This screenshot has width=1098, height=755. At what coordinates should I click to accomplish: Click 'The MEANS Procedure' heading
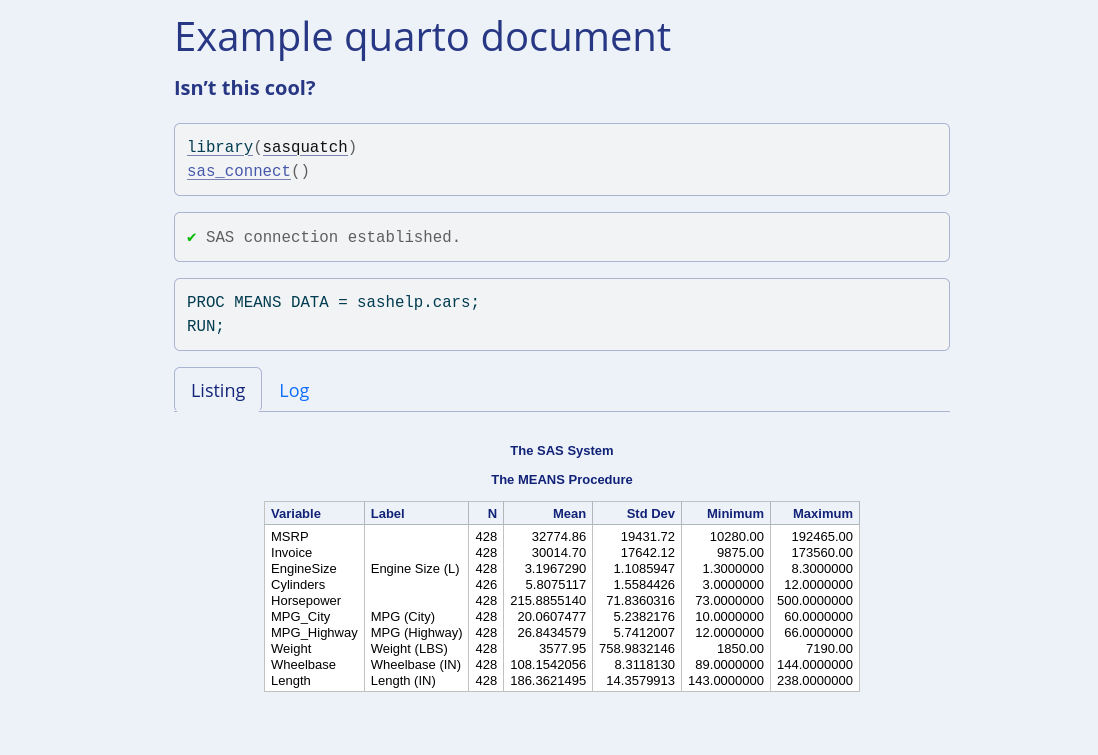(561, 480)
